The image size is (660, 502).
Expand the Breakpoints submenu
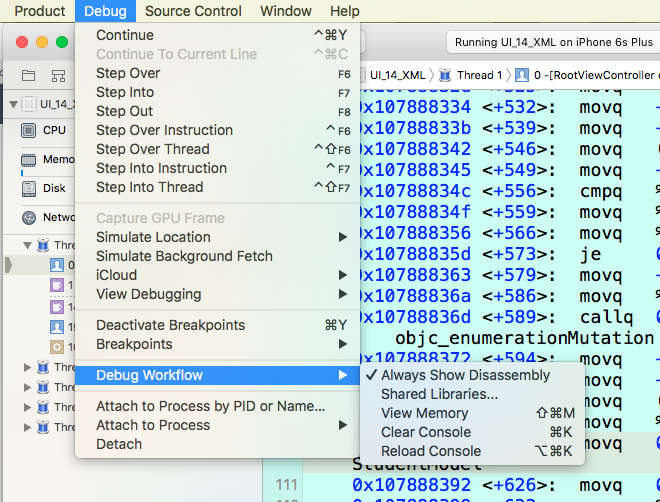tap(217, 344)
